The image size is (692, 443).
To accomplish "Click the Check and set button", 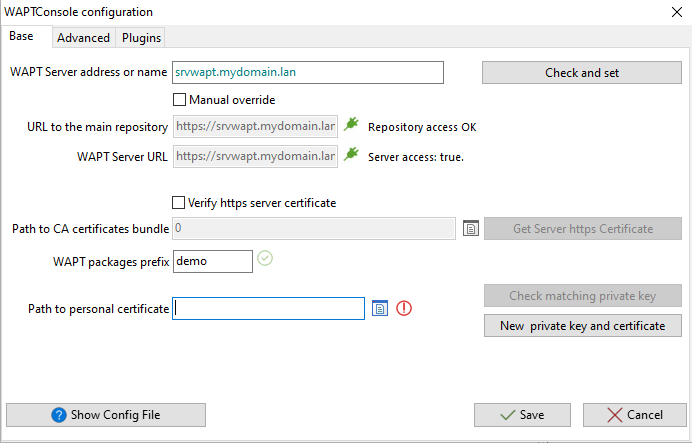I will click(582, 72).
